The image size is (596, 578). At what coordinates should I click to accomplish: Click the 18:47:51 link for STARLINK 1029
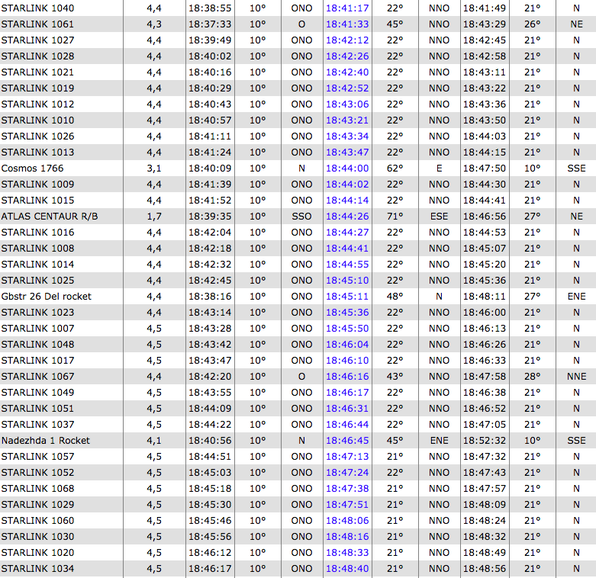tap(347, 504)
